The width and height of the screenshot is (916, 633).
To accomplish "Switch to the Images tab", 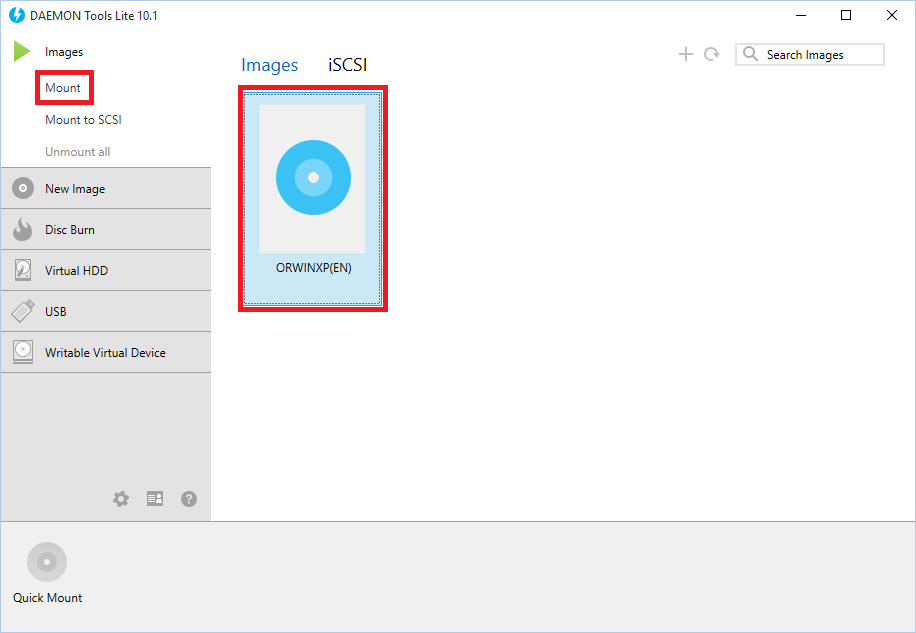I will [x=269, y=65].
